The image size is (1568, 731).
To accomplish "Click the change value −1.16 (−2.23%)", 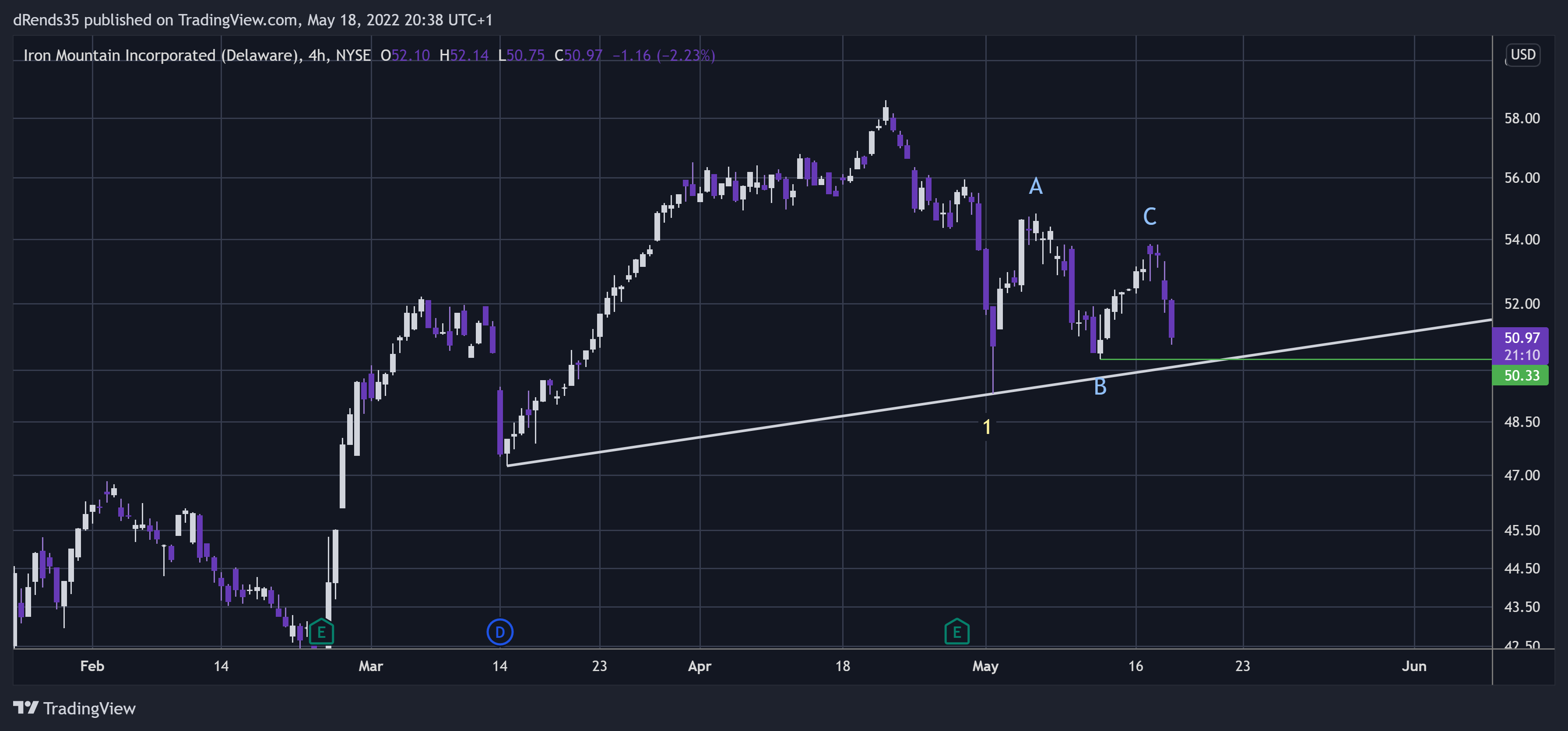I will pyautogui.click(x=664, y=56).
